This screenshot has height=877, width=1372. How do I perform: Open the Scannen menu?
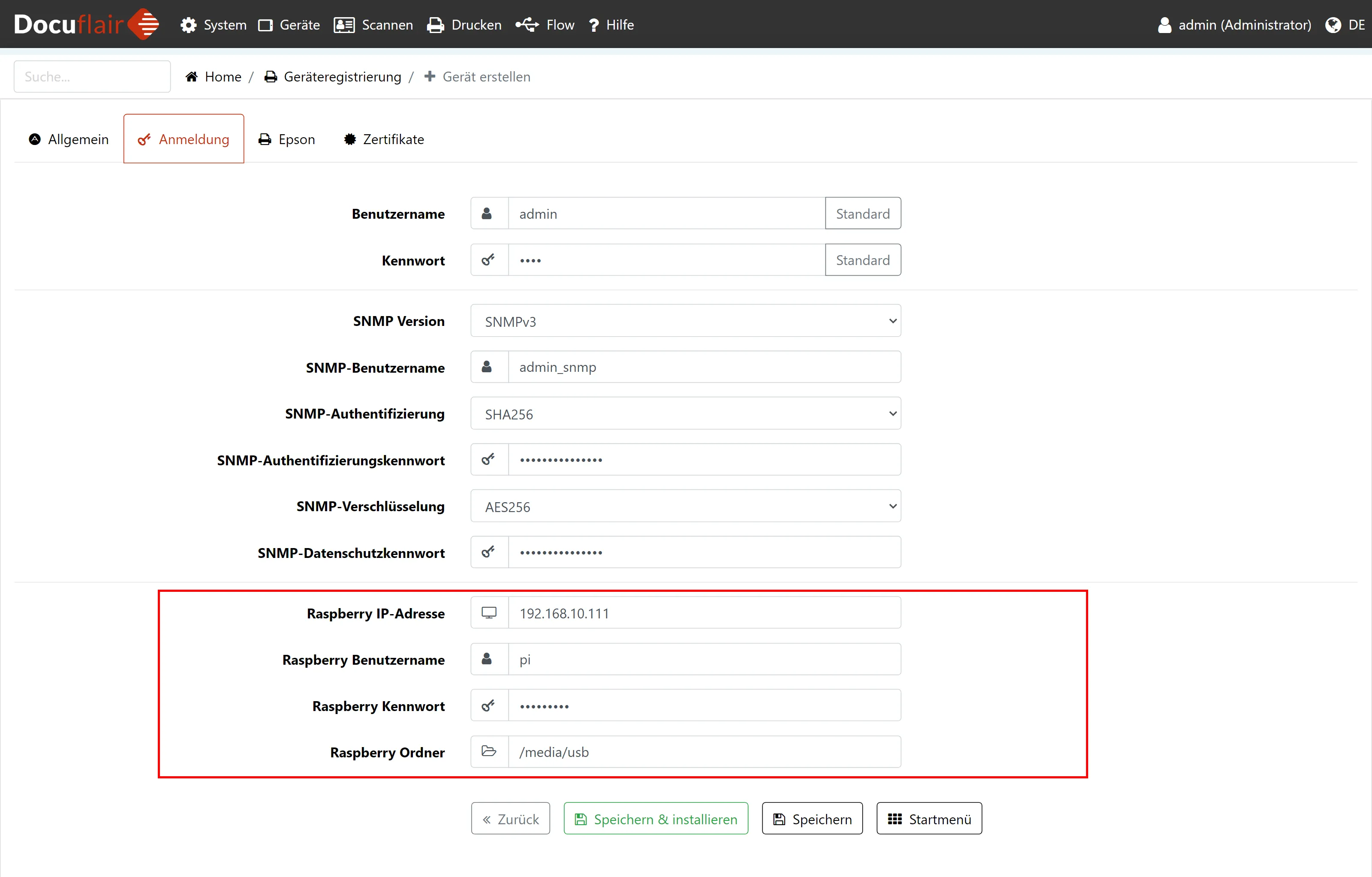374,25
